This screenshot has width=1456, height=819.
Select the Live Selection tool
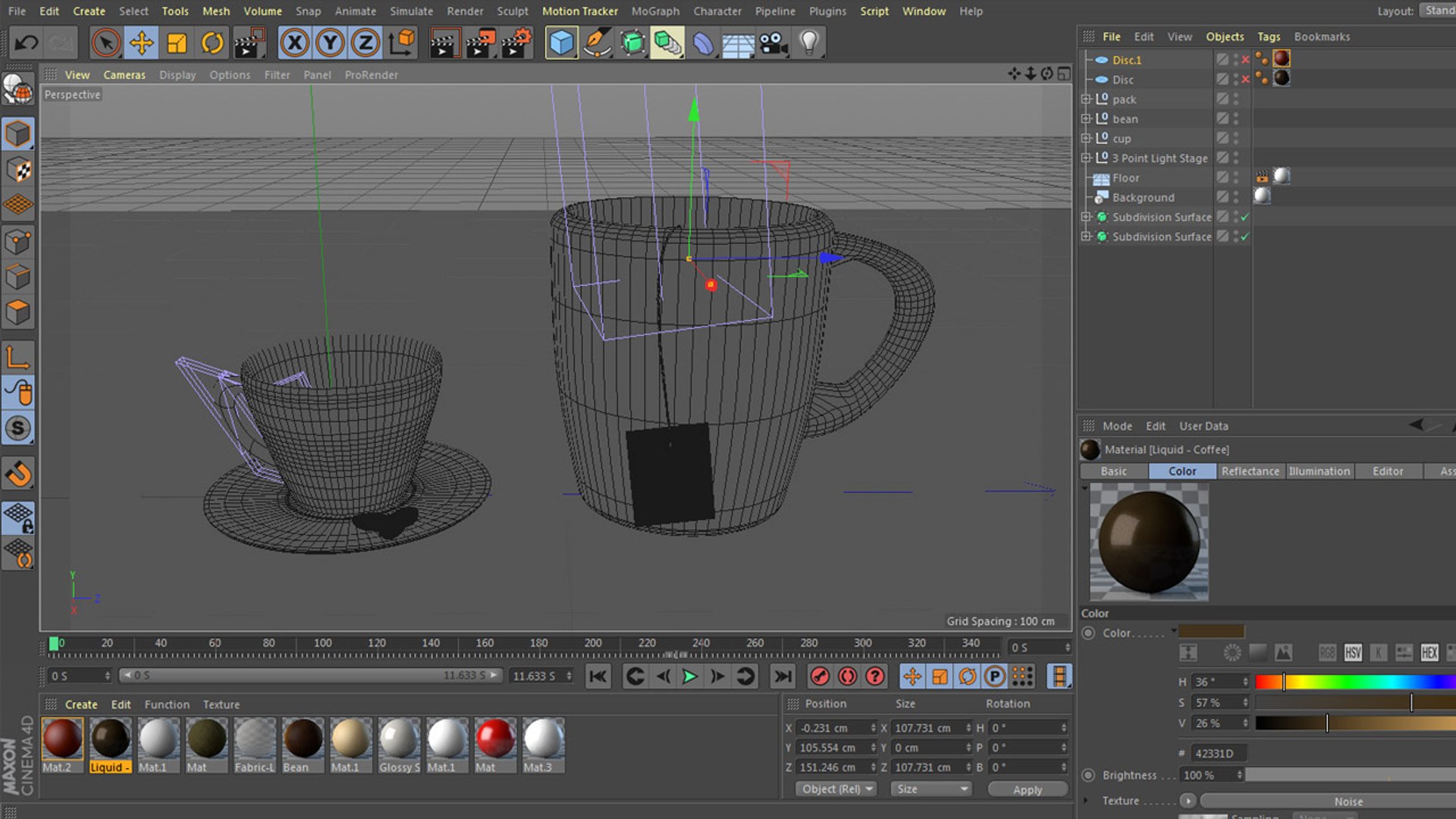click(x=106, y=42)
